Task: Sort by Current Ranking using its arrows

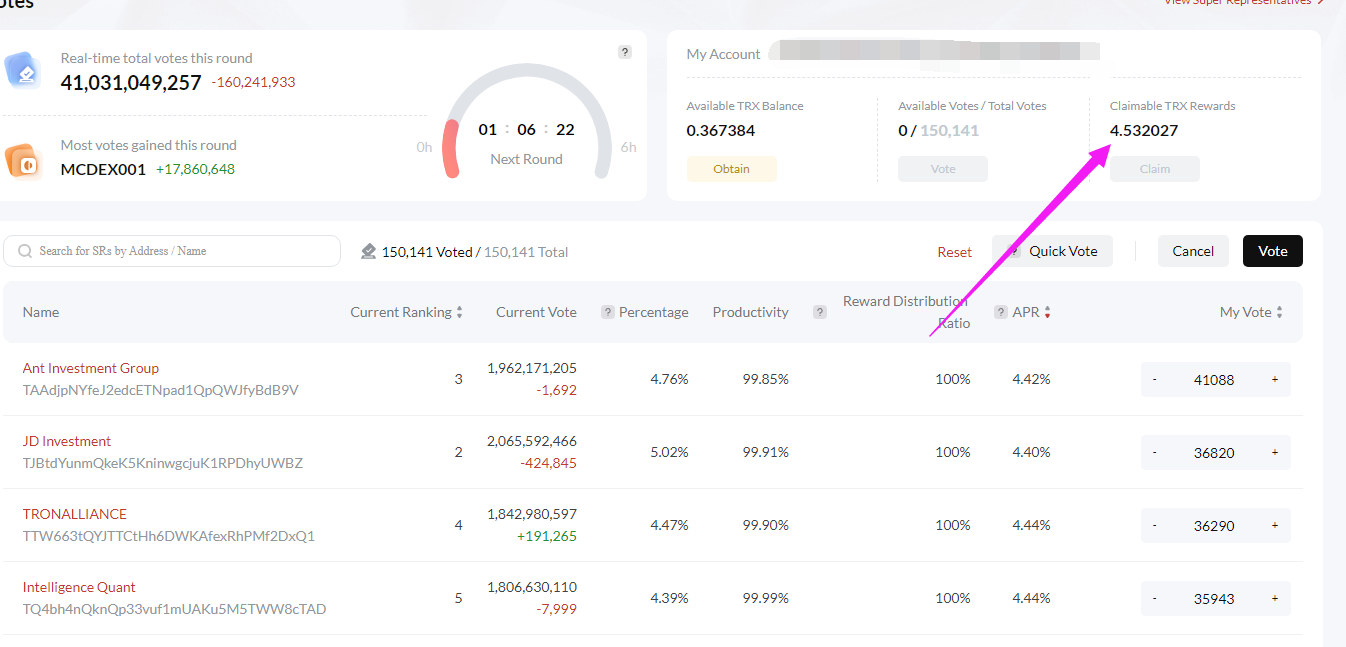Action: click(459, 312)
